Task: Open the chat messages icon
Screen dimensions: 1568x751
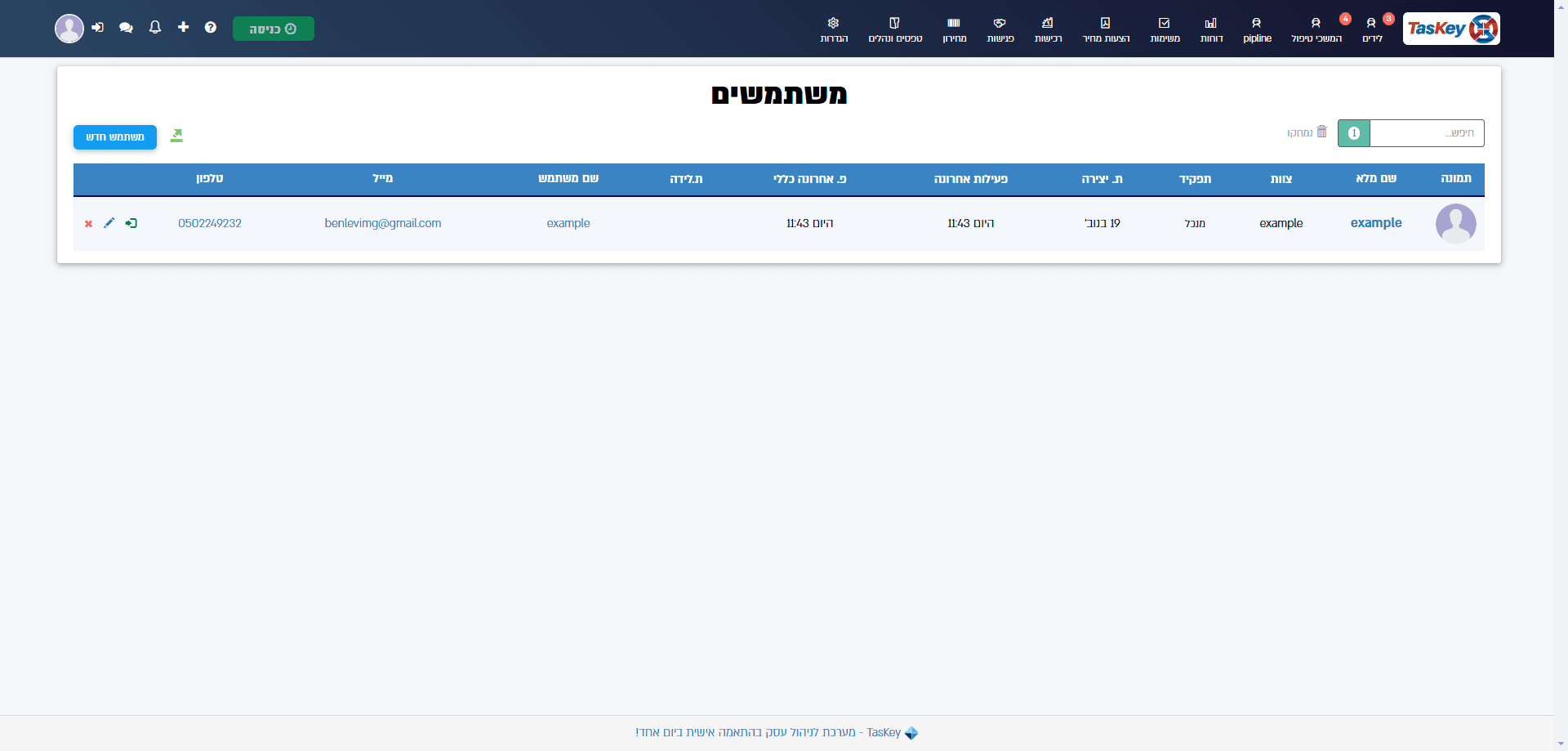Action: coord(126,28)
